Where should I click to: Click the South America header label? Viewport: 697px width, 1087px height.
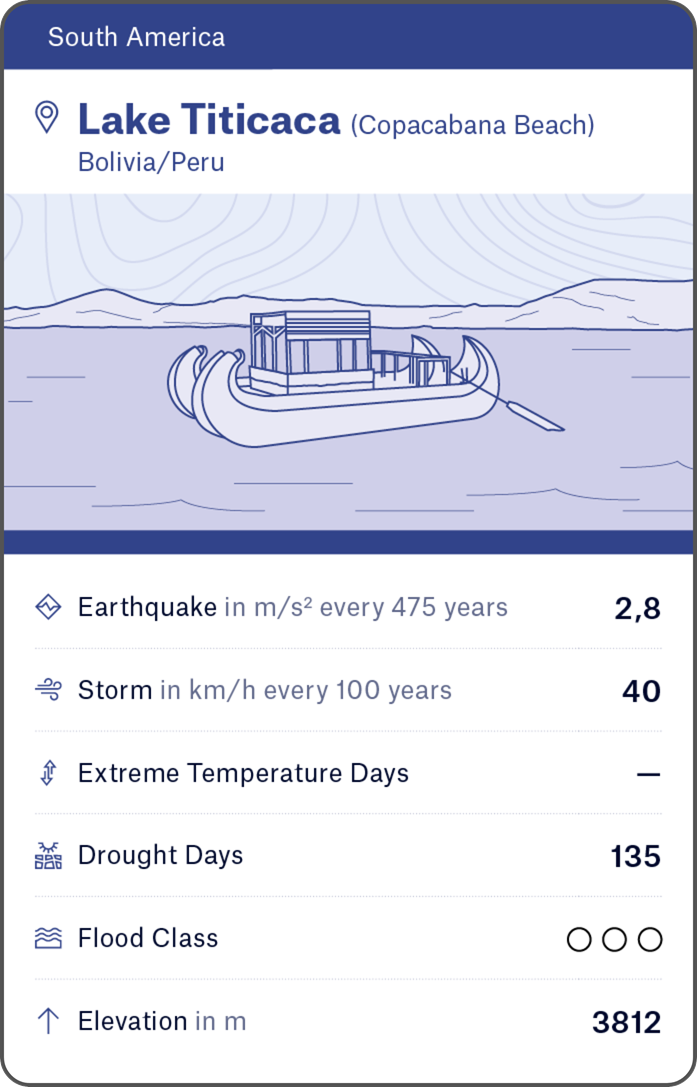(x=136, y=38)
